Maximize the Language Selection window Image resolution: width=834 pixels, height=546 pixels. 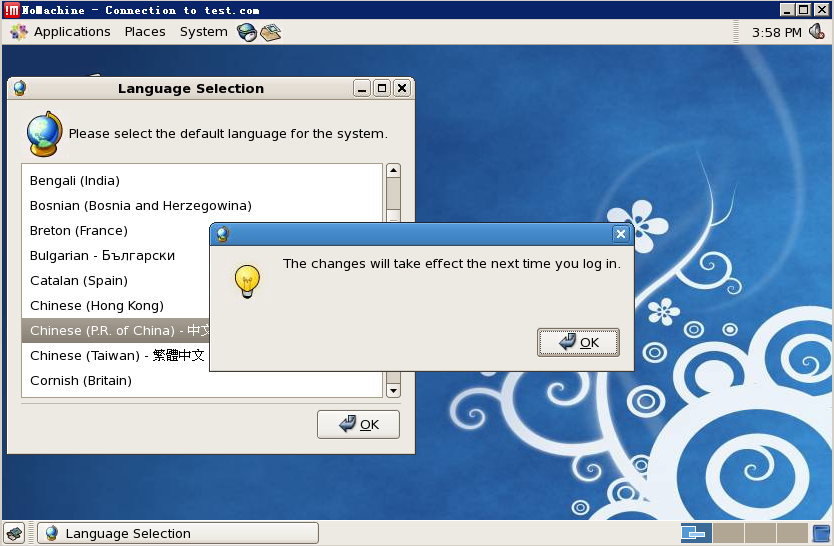point(382,88)
